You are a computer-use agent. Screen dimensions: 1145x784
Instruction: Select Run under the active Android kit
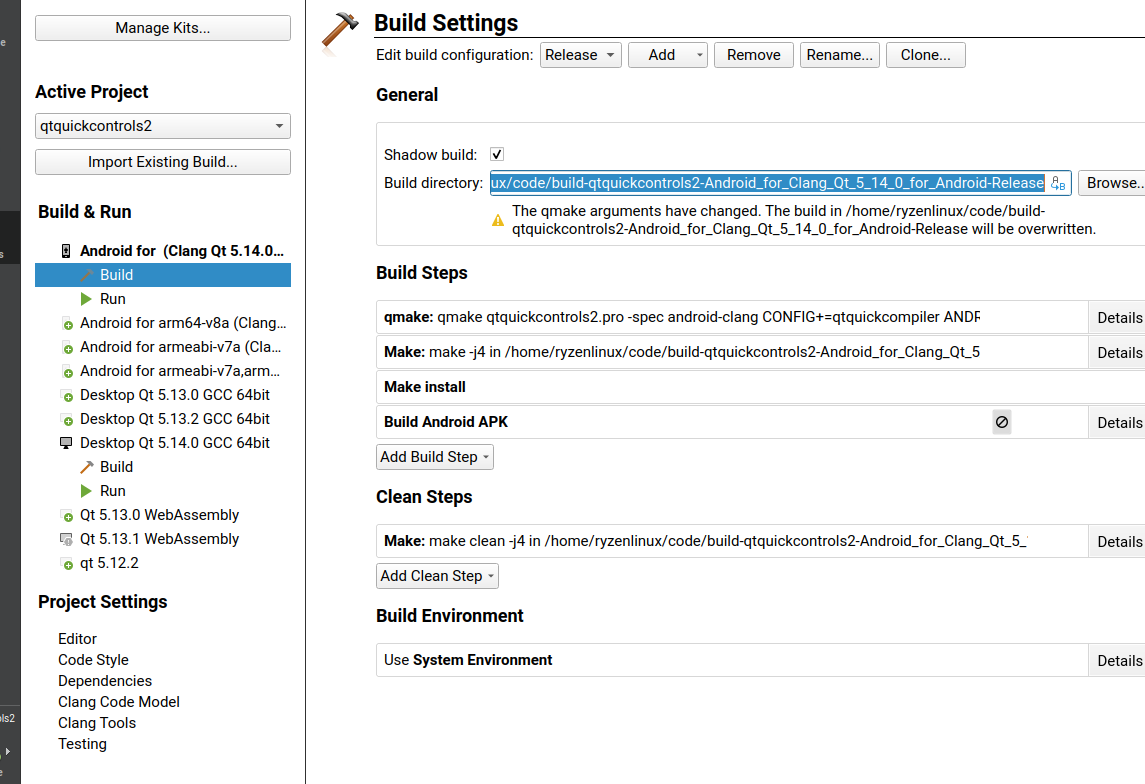click(113, 299)
